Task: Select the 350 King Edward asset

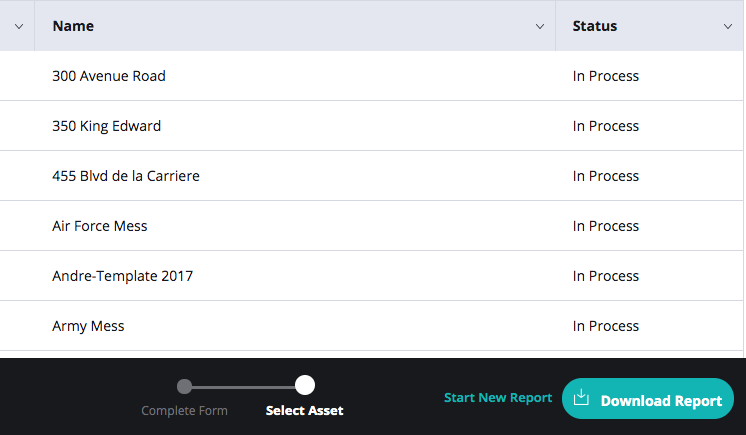Action: point(372,126)
